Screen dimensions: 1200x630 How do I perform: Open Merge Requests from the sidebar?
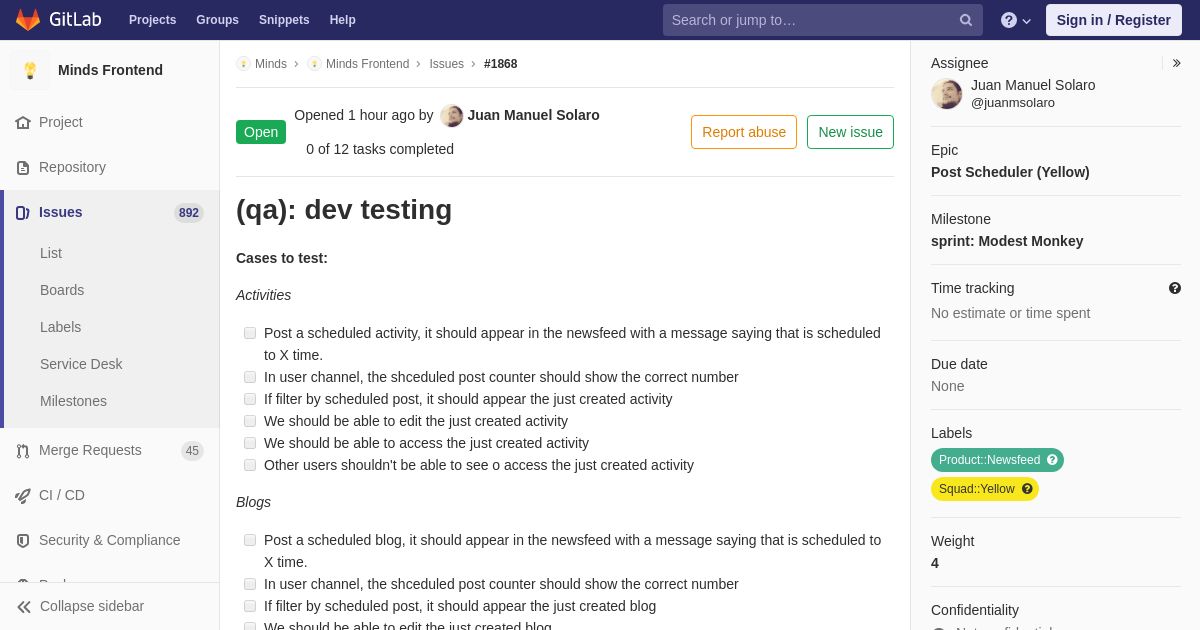(x=109, y=450)
